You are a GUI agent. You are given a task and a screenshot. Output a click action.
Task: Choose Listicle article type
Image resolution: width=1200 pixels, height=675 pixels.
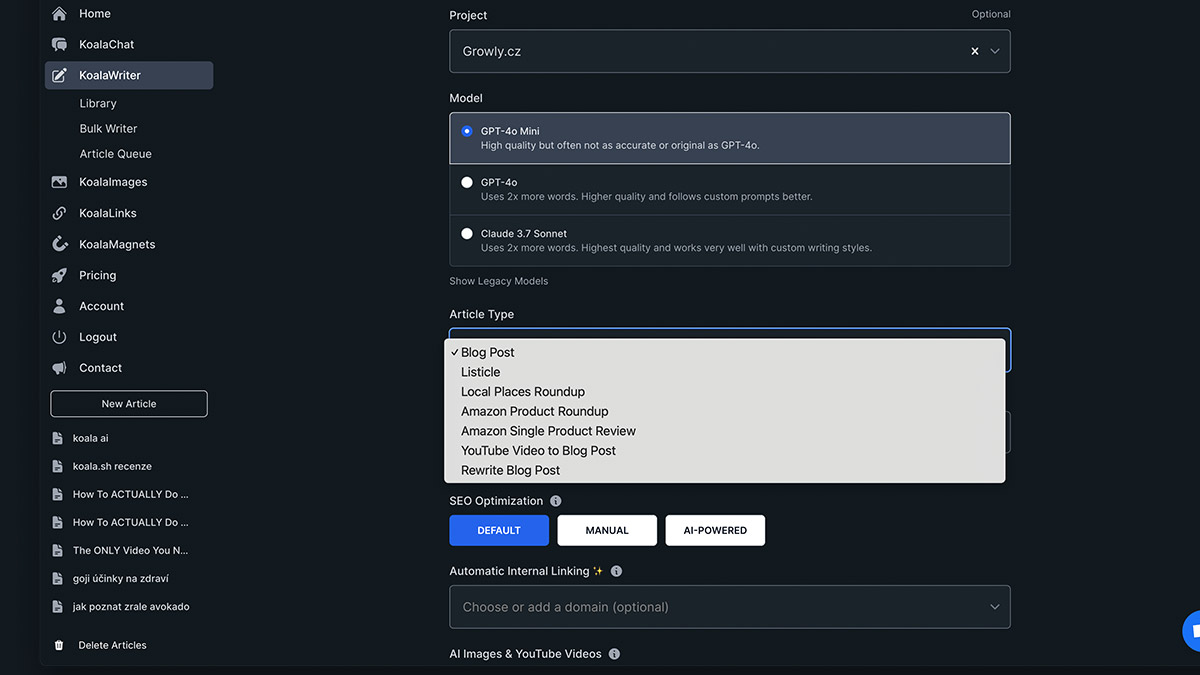[725, 372]
